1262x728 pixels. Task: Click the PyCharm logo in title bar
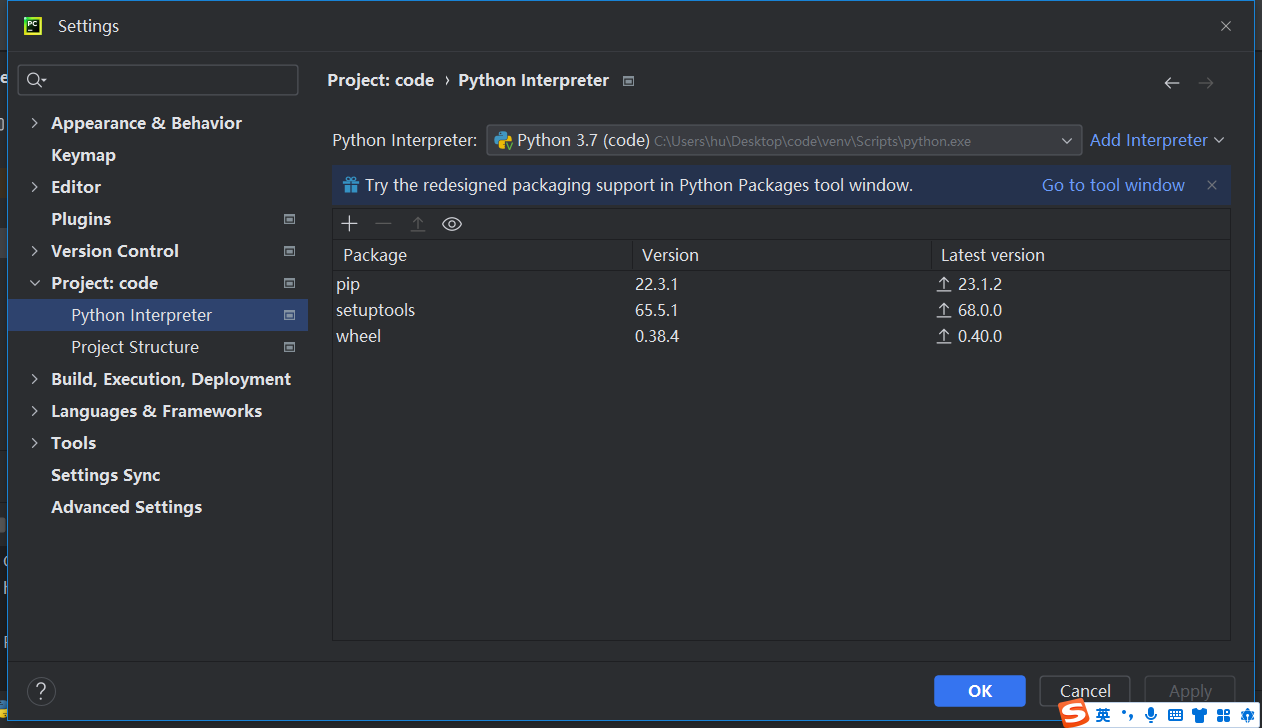click(x=33, y=26)
